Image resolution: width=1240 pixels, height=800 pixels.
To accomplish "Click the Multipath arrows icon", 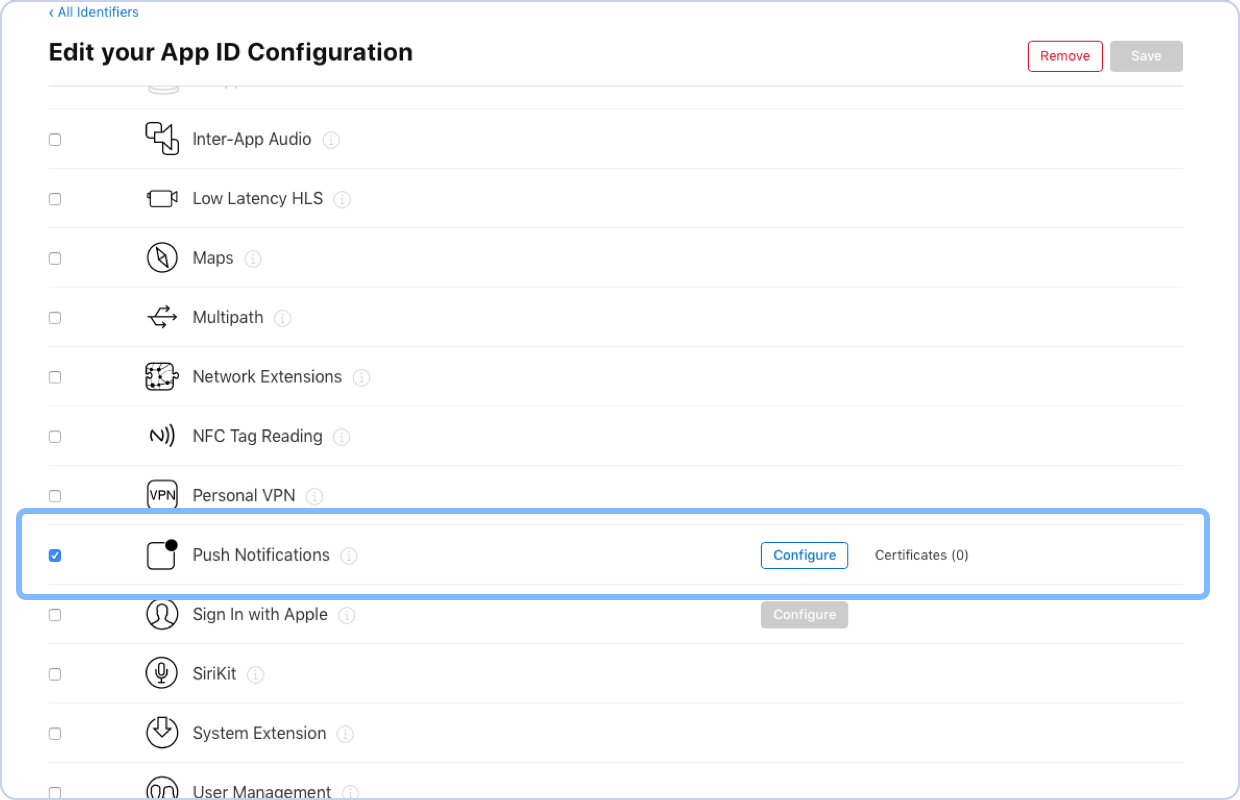I will [x=161, y=317].
